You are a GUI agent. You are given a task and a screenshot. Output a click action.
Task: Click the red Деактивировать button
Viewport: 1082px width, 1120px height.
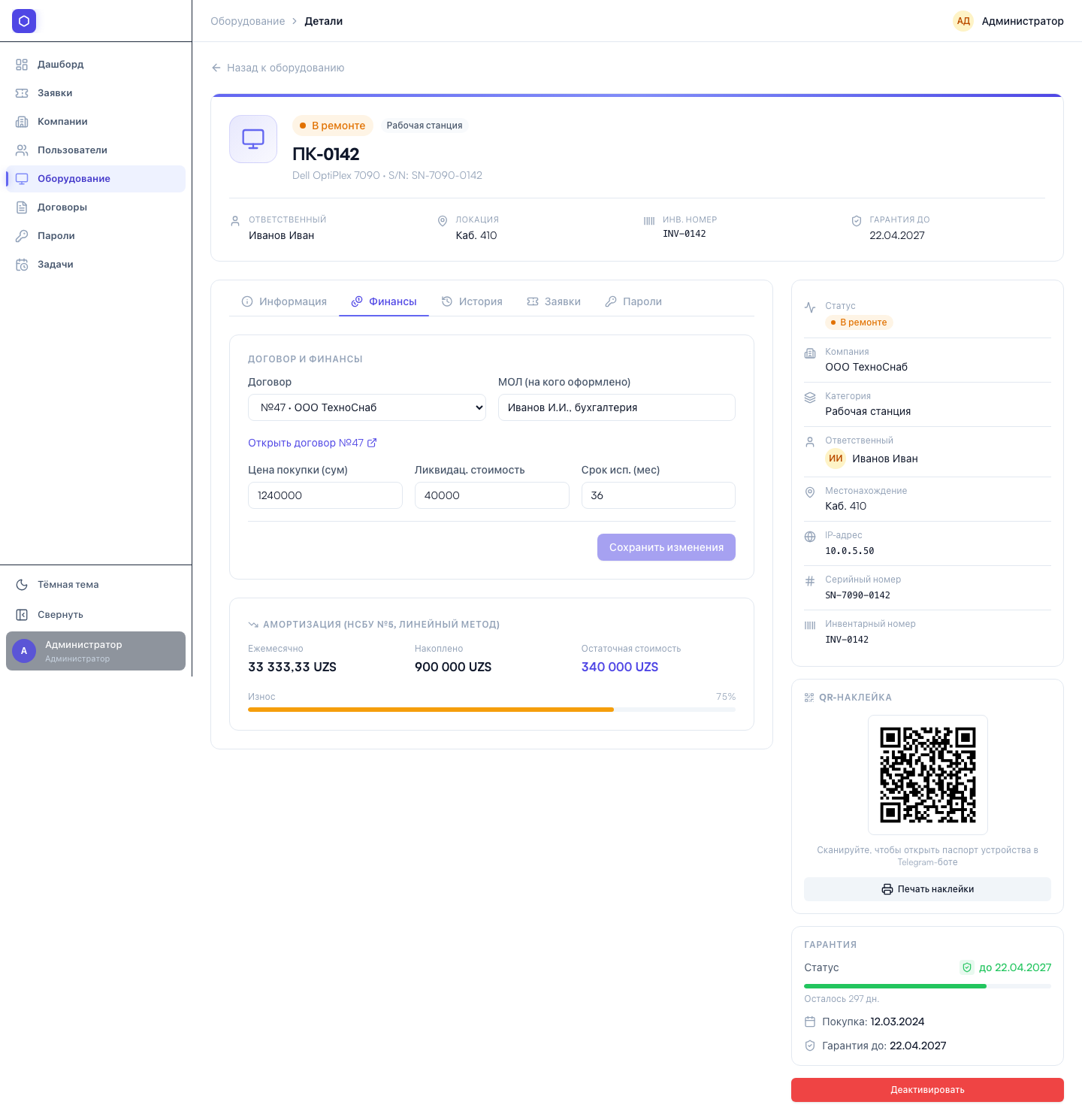[x=927, y=1090]
